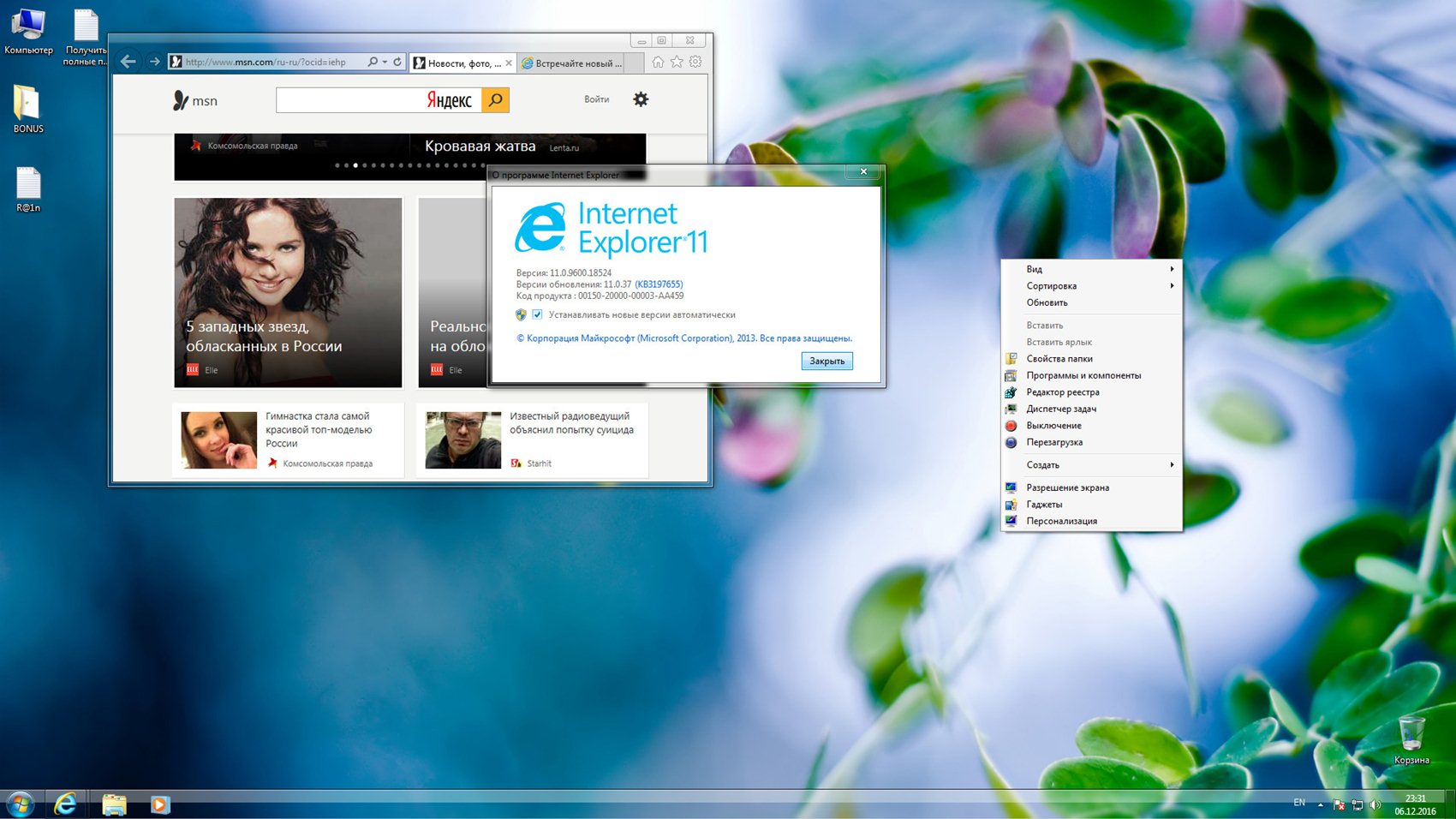Image resolution: width=1456 pixels, height=819 pixels.
Task: Open msn page settings gear
Action: pyautogui.click(x=641, y=99)
